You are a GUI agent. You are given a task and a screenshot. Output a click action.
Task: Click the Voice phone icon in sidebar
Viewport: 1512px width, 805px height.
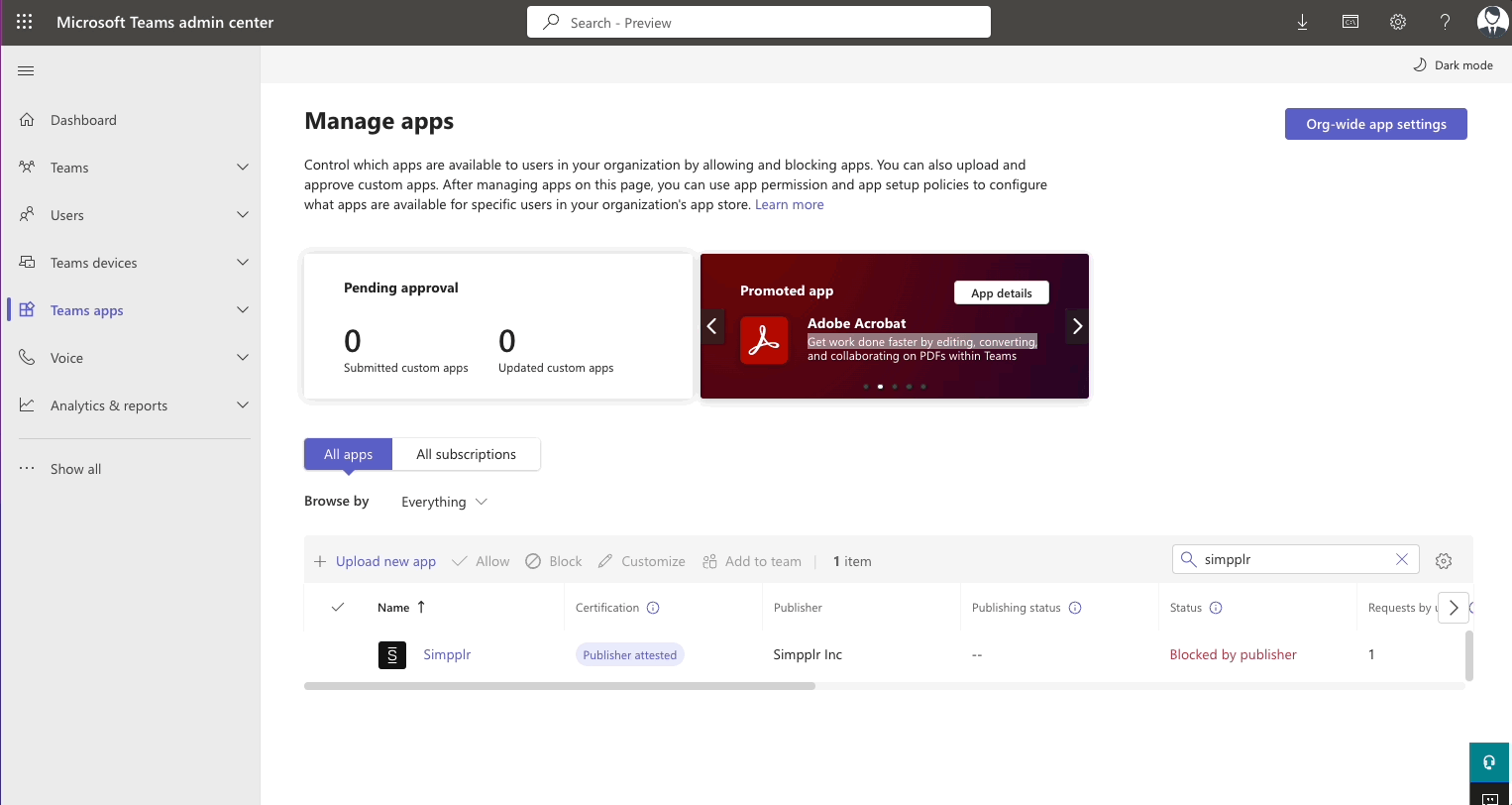(27, 358)
